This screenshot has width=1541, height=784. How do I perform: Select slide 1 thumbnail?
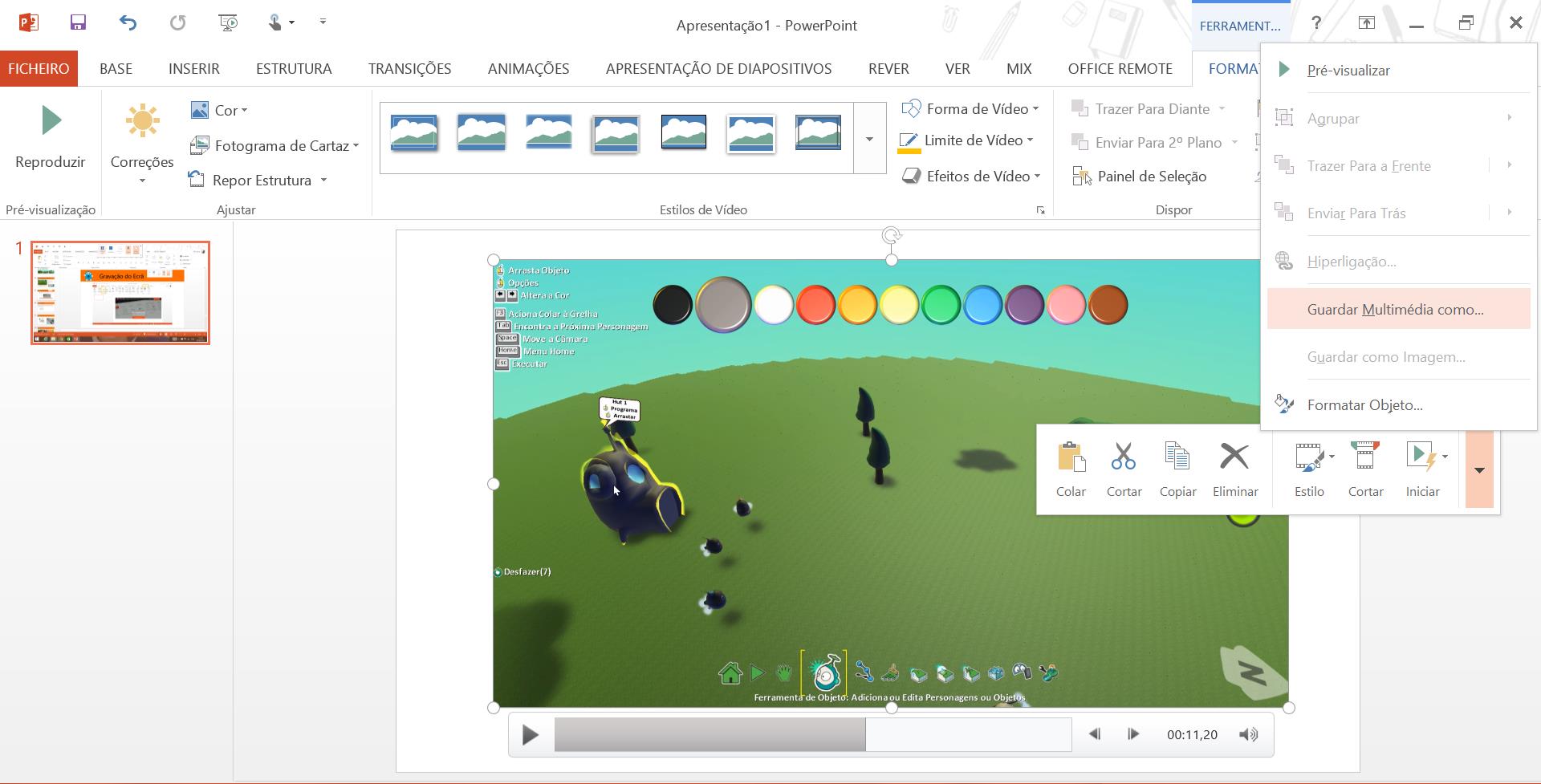click(x=120, y=293)
